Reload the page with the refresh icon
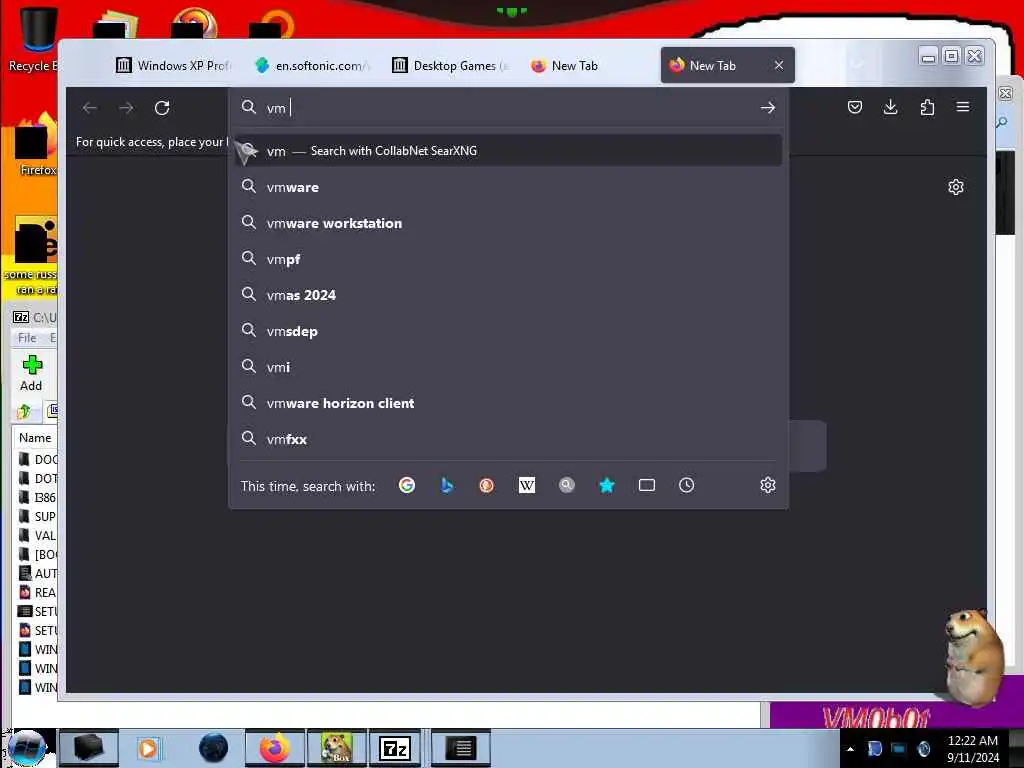Image resolution: width=1024 pixels, height=768 pixels. [162, 108]
